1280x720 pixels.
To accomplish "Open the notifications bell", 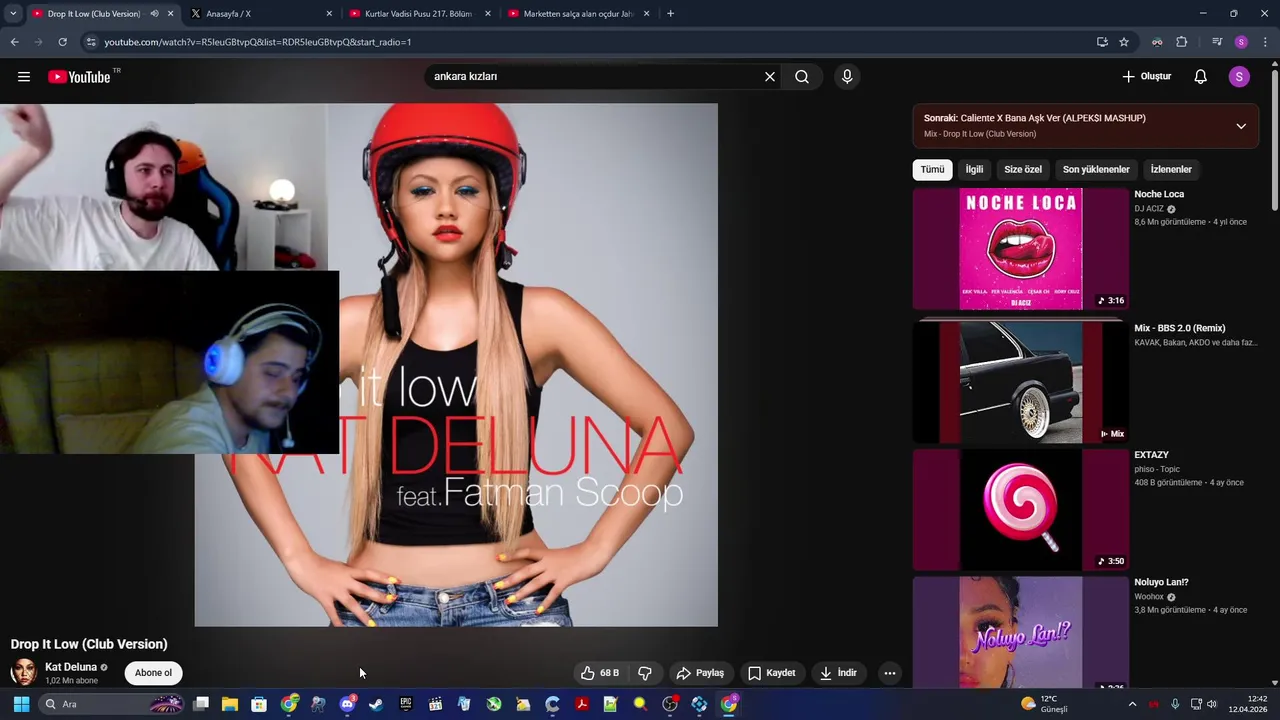I will click(1201, 77).
